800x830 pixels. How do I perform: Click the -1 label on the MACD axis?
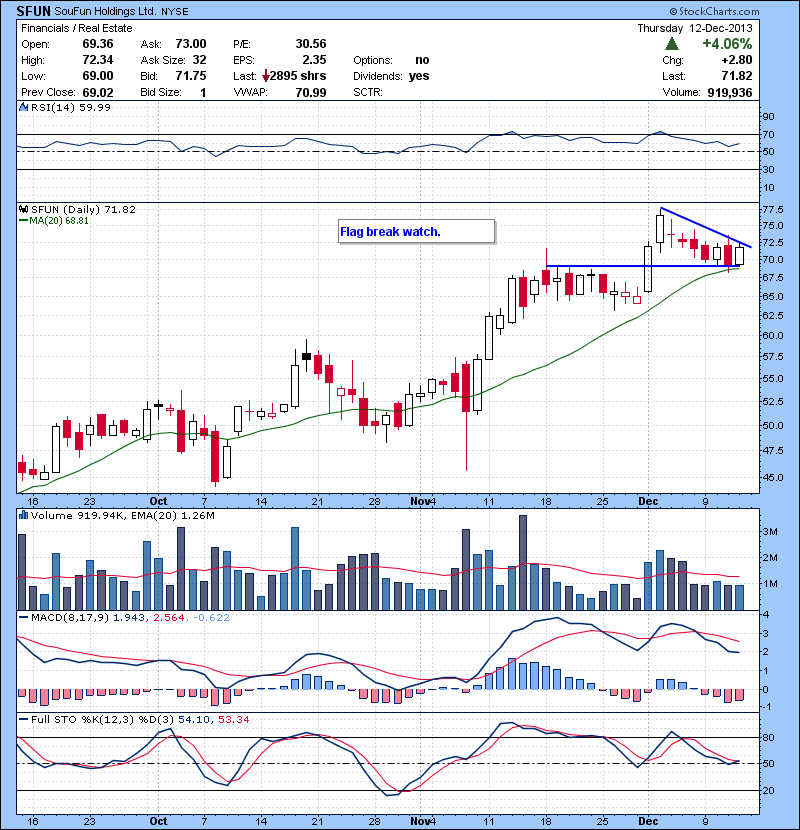click(766, 707)
